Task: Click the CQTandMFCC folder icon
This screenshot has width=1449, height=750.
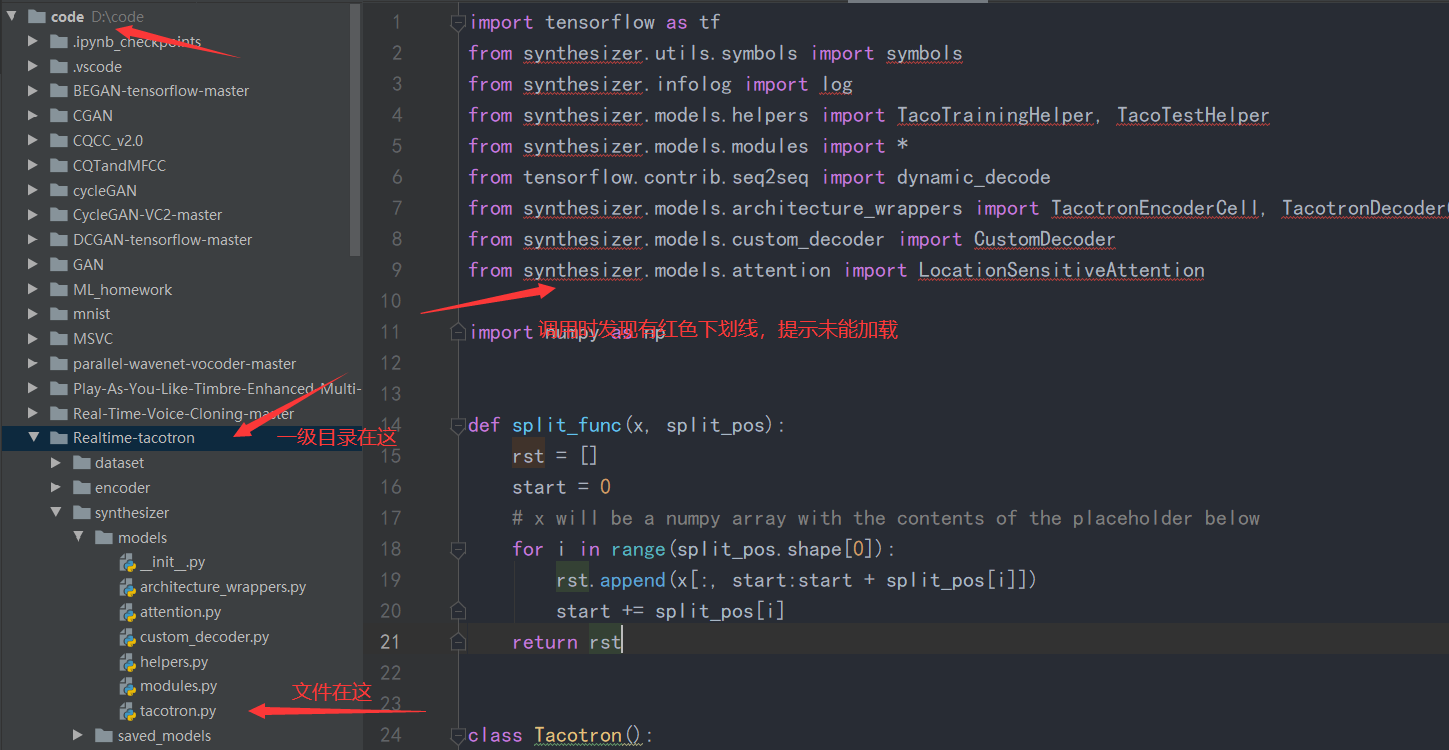Action: tap(59, 165)
